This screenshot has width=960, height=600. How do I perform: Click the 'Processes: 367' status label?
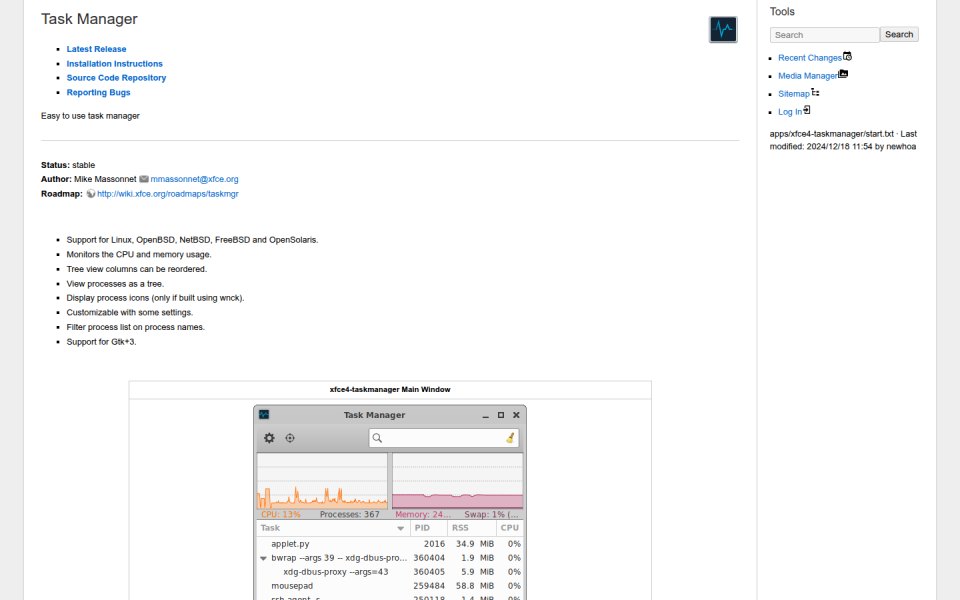(350, 514)
